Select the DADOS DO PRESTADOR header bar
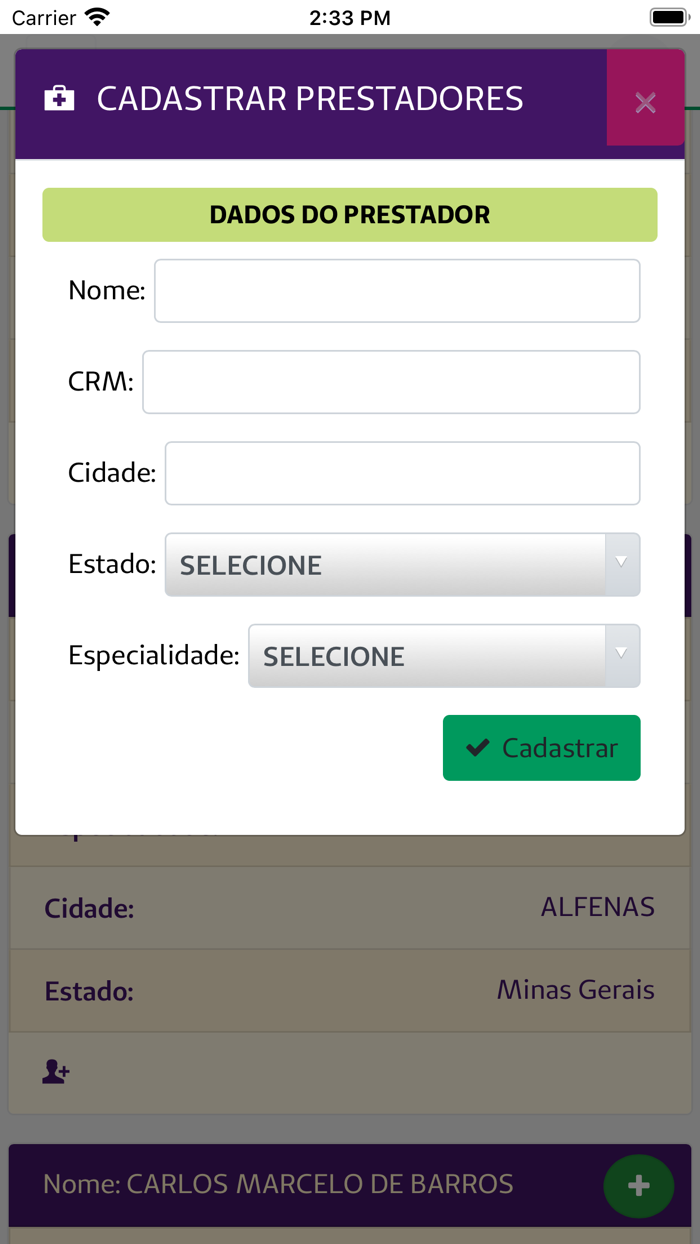The image size is (700, 1244). coord(349,214)
